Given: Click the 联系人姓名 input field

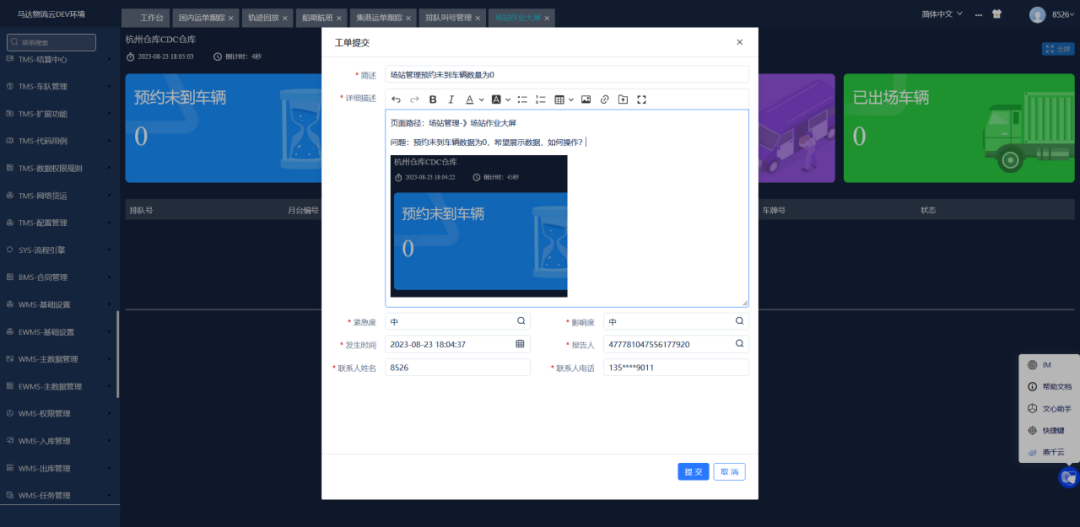Looking at the screenshot, I should (457, 367).
